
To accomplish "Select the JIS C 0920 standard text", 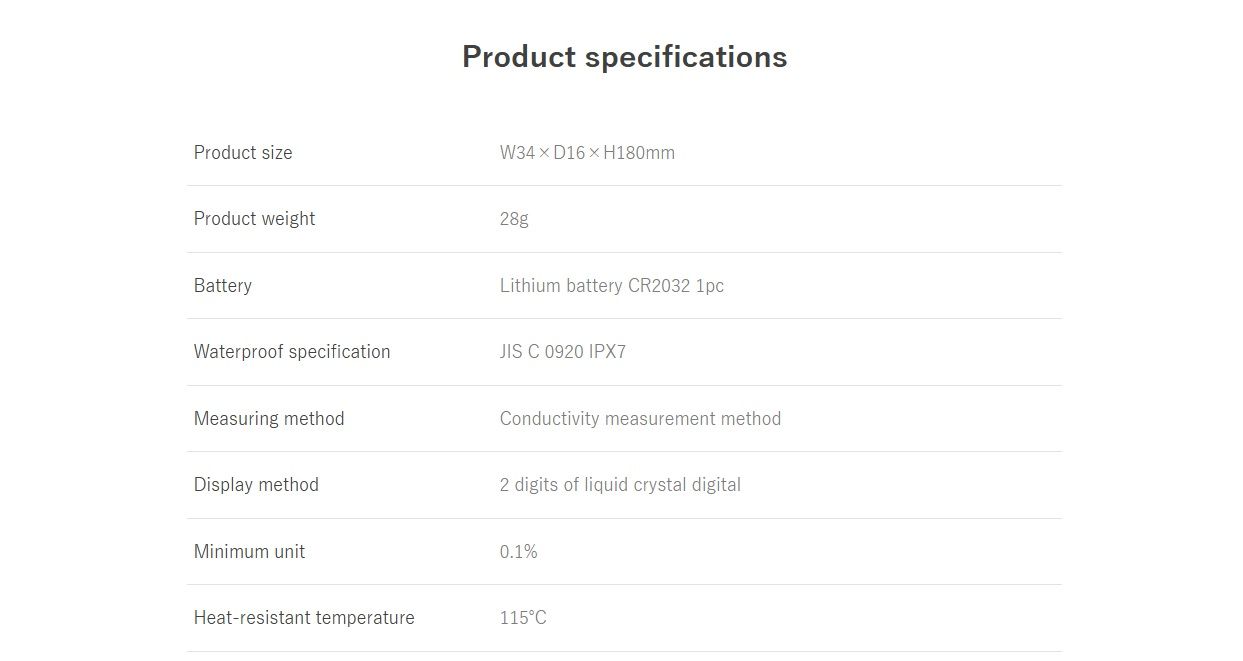I will [541, 352].
